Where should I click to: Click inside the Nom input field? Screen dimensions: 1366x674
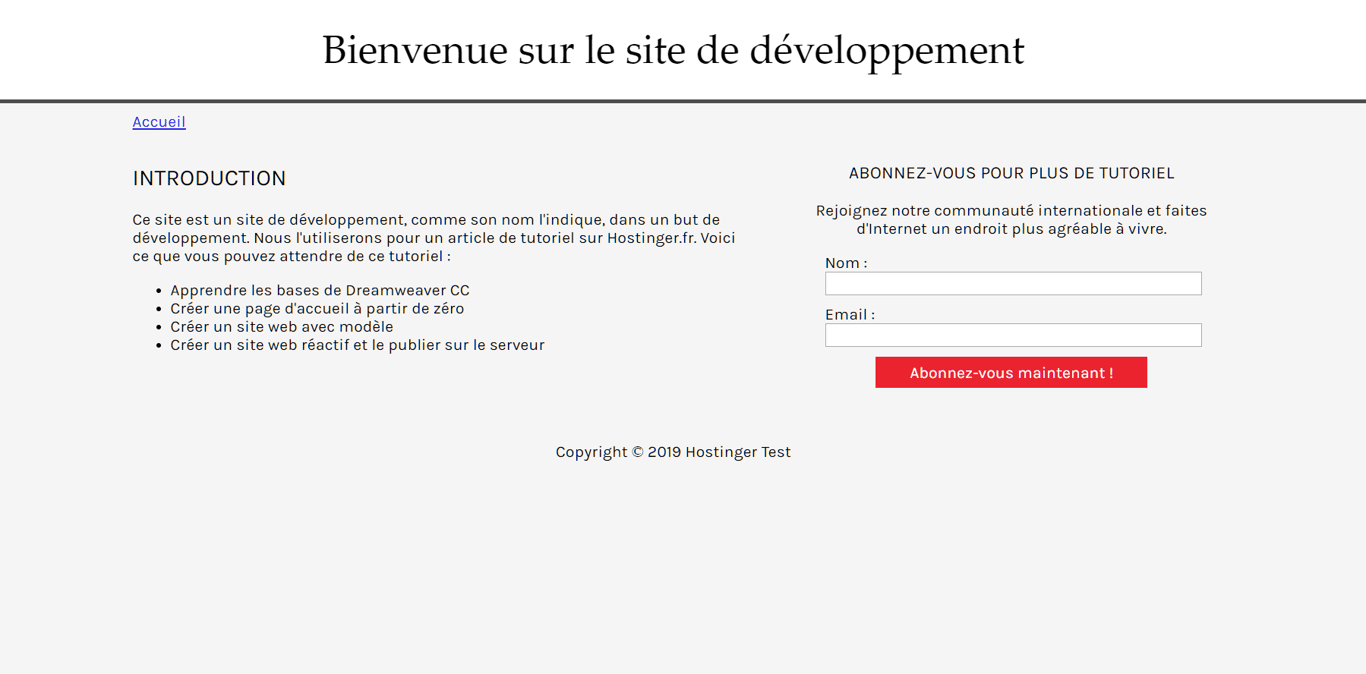point(1012,283)
